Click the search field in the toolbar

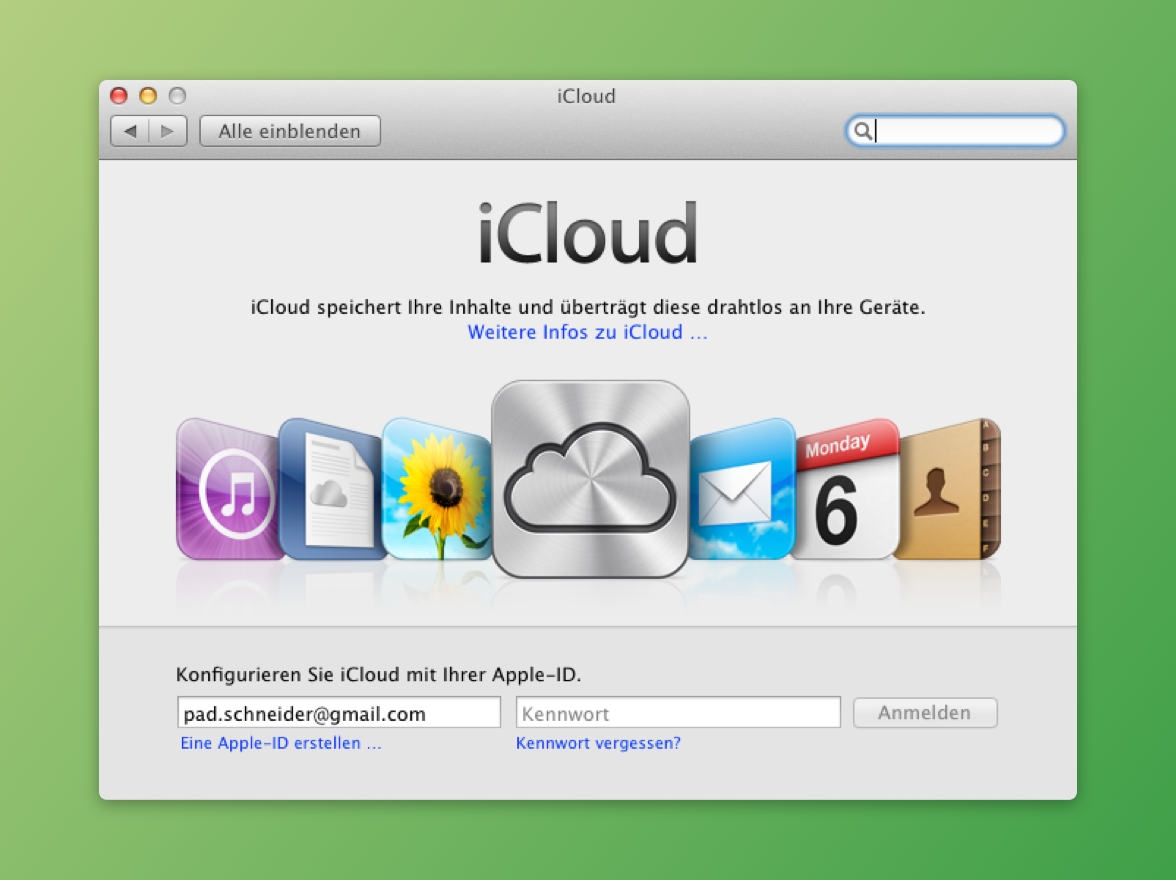[960, 131]
